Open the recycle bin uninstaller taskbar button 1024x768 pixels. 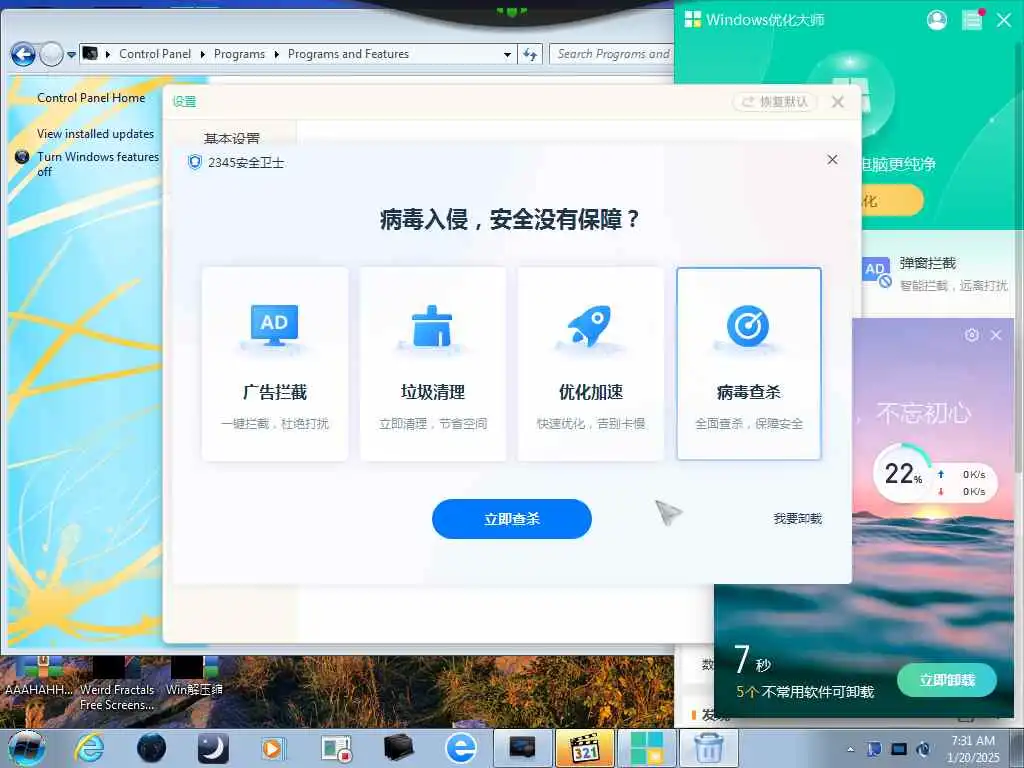(x=708, y=748)
